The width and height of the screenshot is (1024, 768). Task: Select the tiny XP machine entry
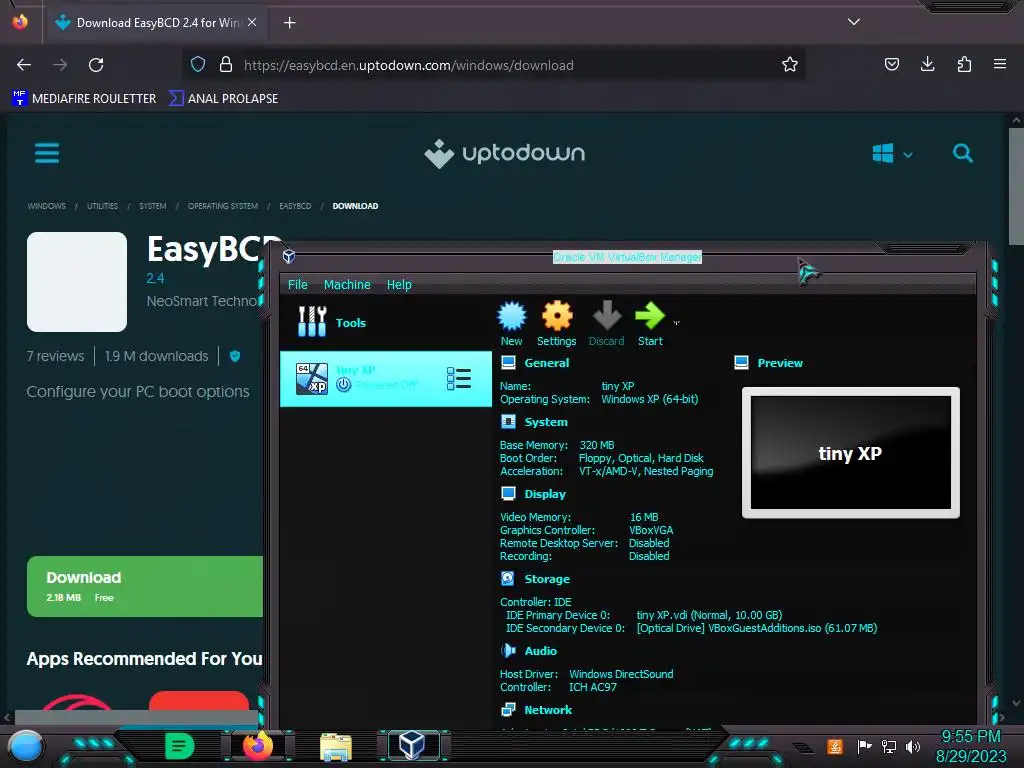click(x=385, y=379)
